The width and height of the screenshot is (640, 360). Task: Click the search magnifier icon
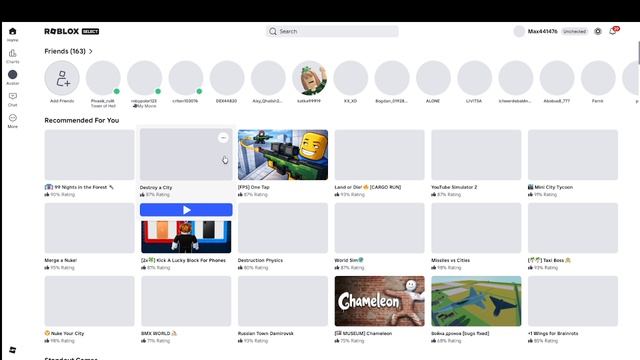pos(273,31)
